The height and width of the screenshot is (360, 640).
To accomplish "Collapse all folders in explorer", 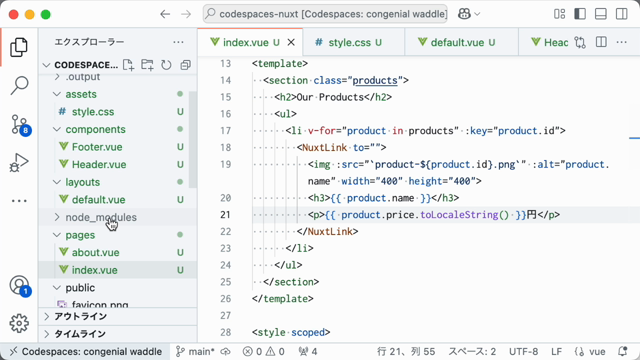I will (x=186, y=65).
